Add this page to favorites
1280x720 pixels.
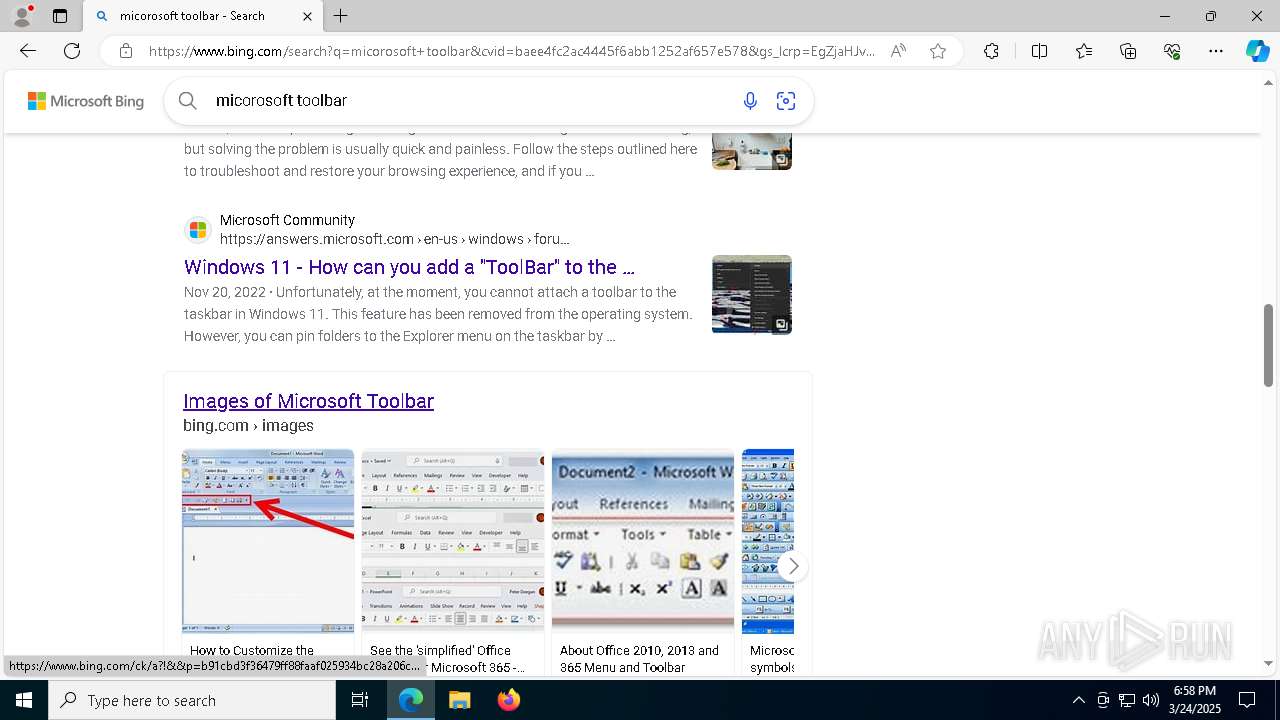coord(938,51)
